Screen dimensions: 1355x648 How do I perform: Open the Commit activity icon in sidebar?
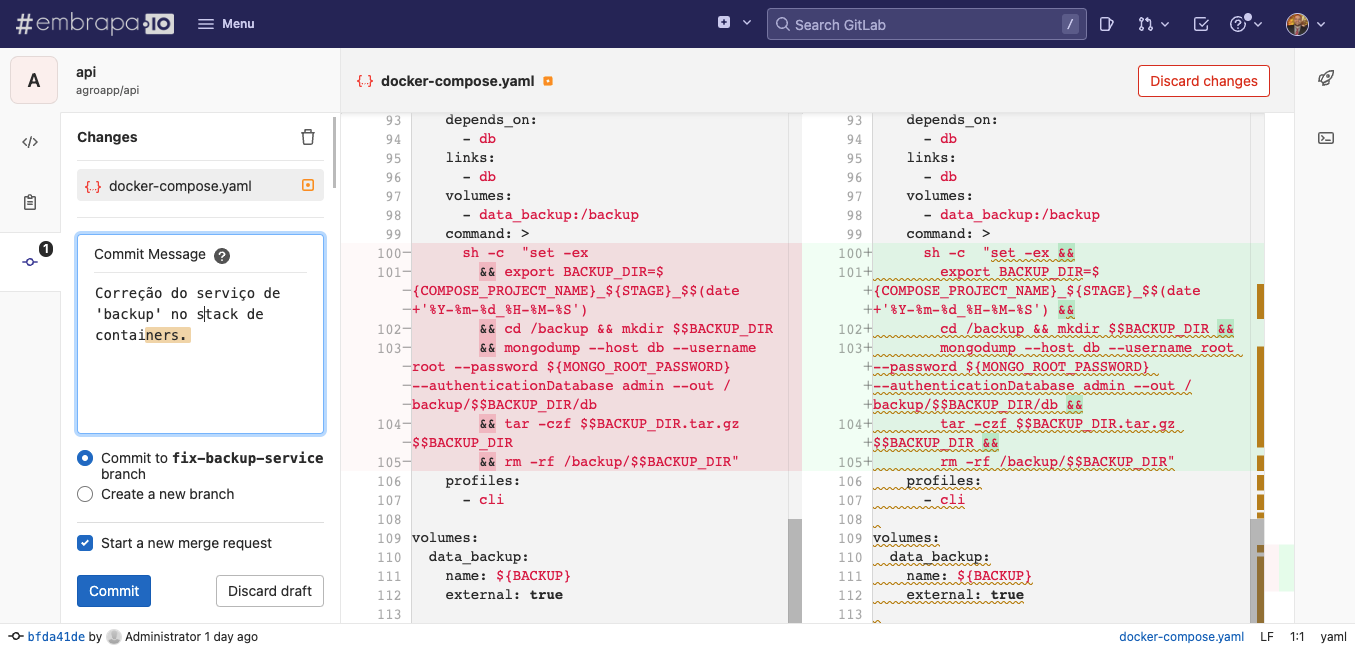click(x=30, y=262)
